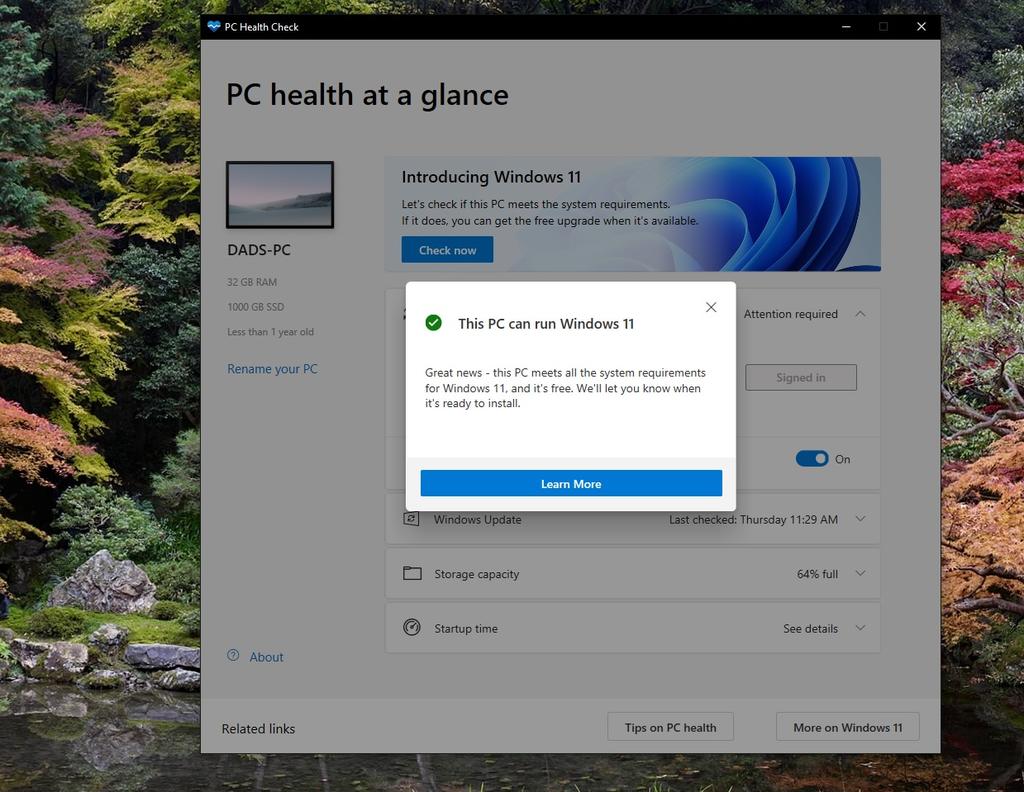Click the Introducing Windows 11 banner heading
This screenshot has width=1024, height=792.
tap(491, 177)
